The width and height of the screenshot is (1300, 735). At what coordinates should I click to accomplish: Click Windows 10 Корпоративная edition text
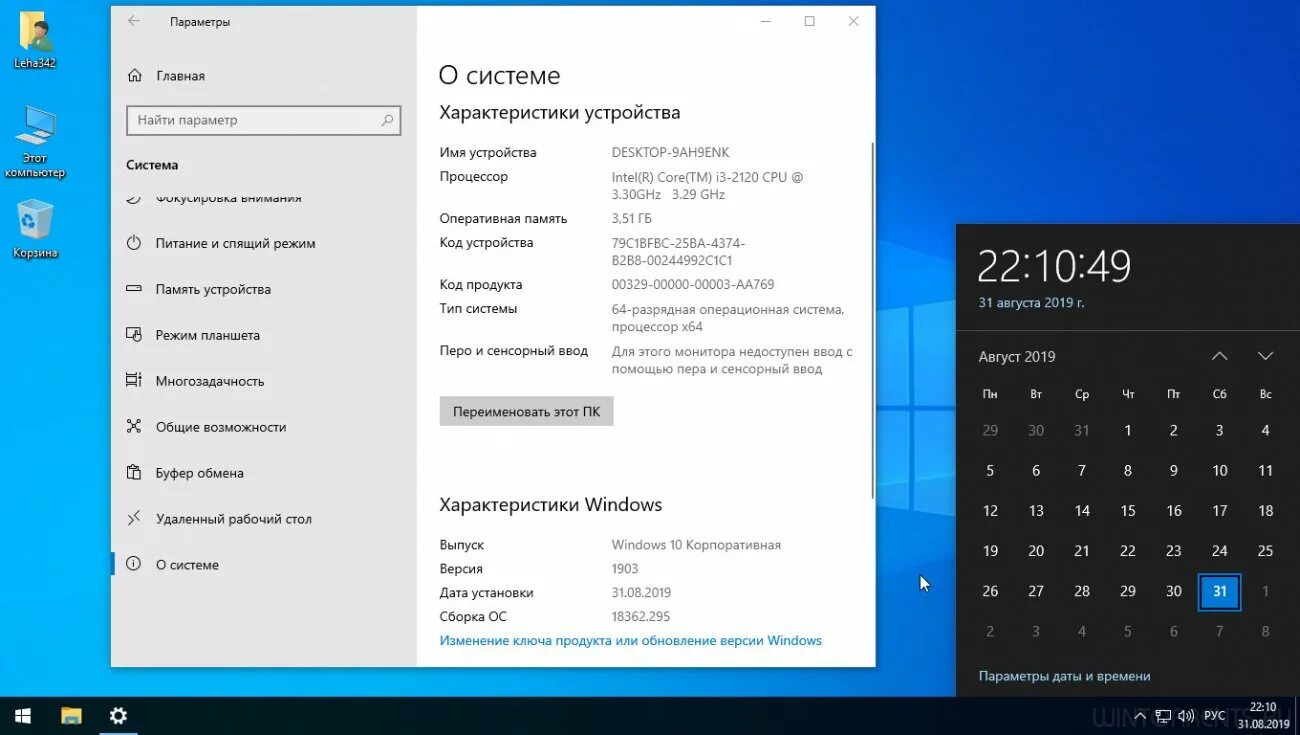[696, 545]
